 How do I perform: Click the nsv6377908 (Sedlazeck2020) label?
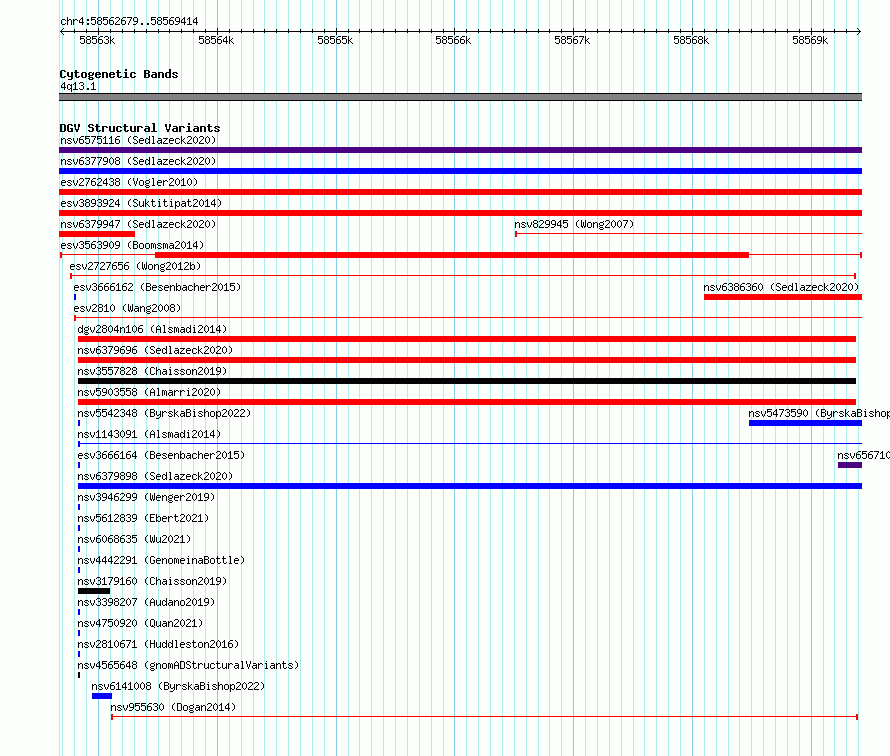138,161
